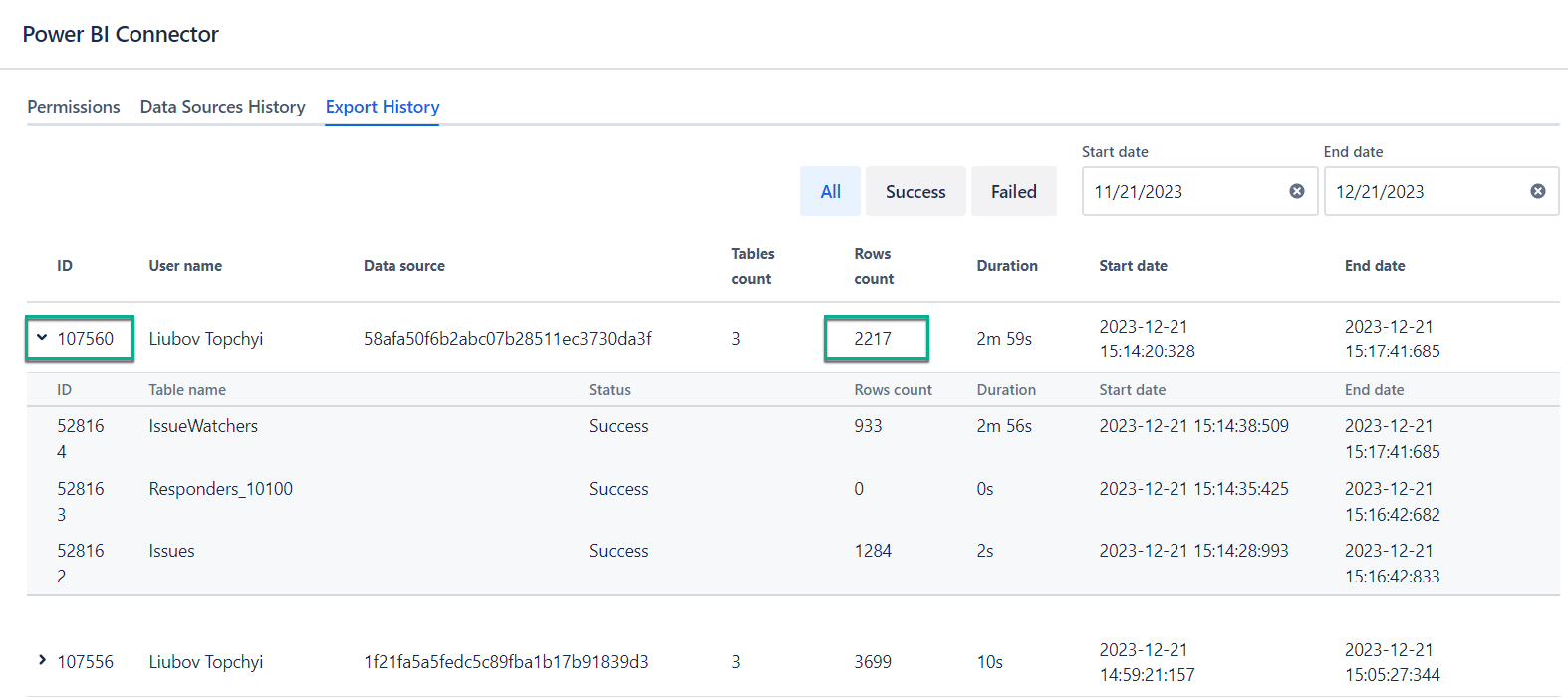Image resolution: width=1568 pixels, height=698 pixels.
Task: Click the End date input 12/21/2023
Action: [x=1427, y=191]
